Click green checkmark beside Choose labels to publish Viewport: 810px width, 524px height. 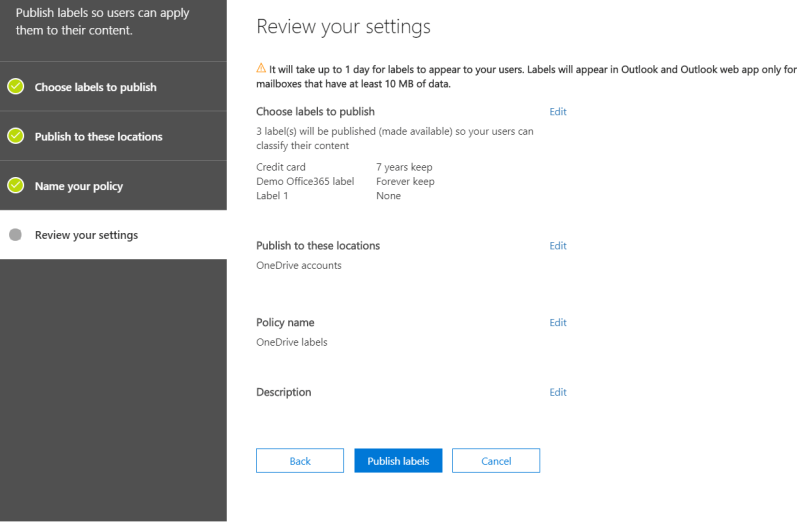click(15, 87)
